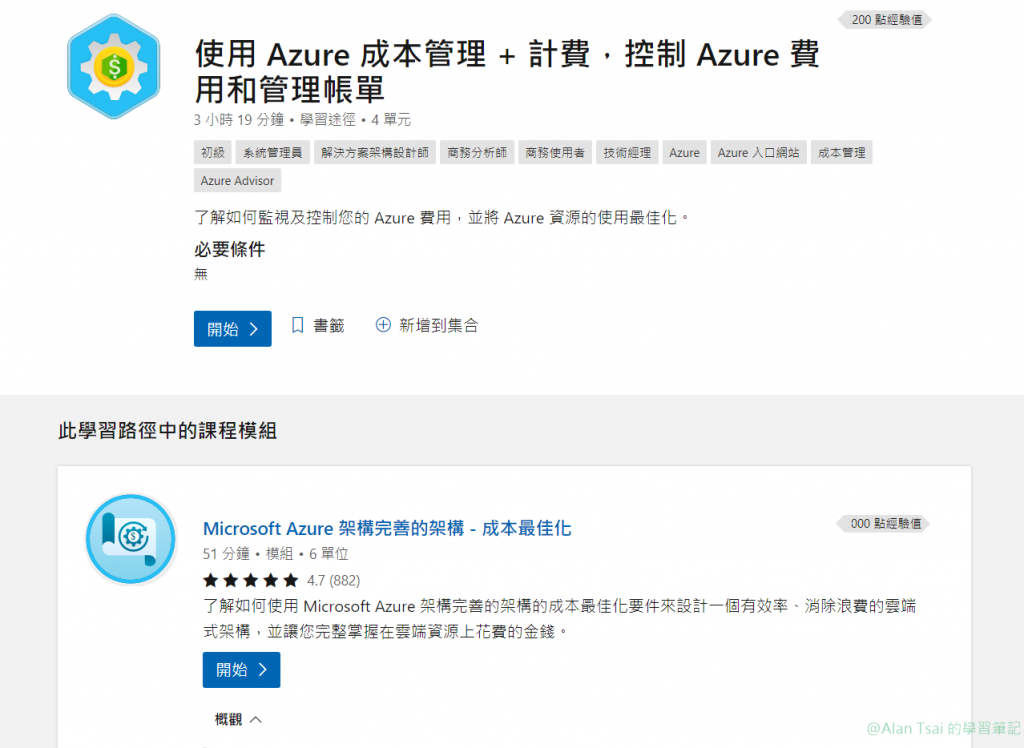Click the Azure 入口網站 tag

click(x=759, y=153)
